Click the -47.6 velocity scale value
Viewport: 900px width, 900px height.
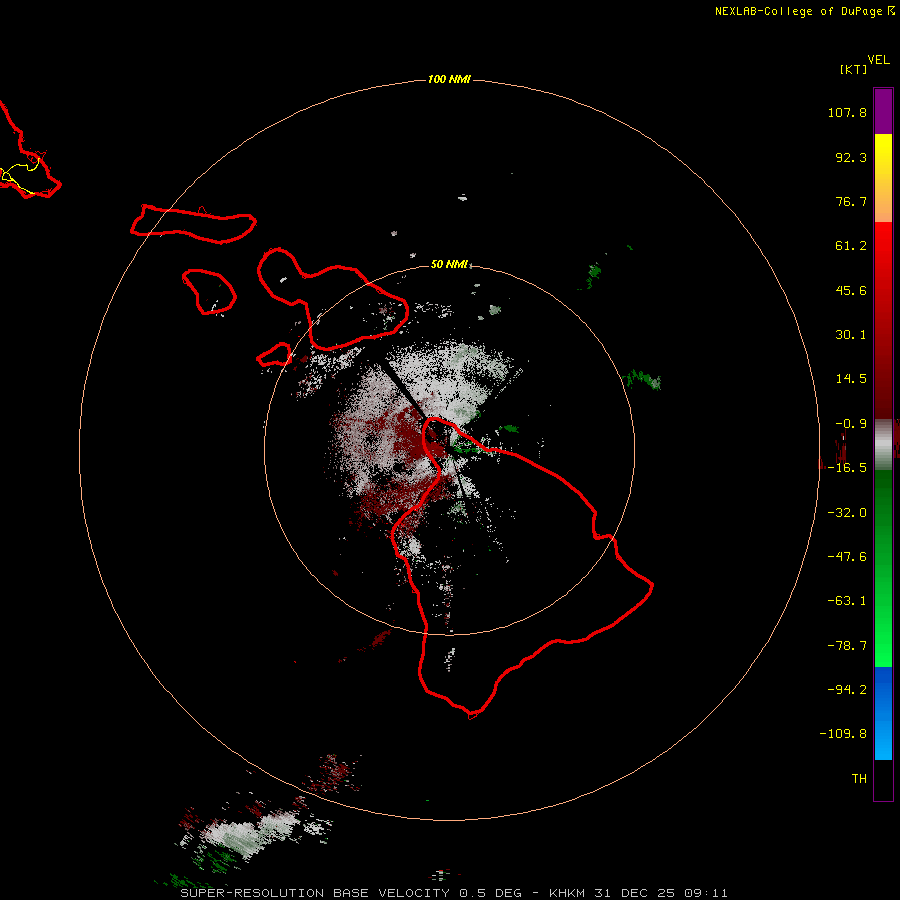847,557
